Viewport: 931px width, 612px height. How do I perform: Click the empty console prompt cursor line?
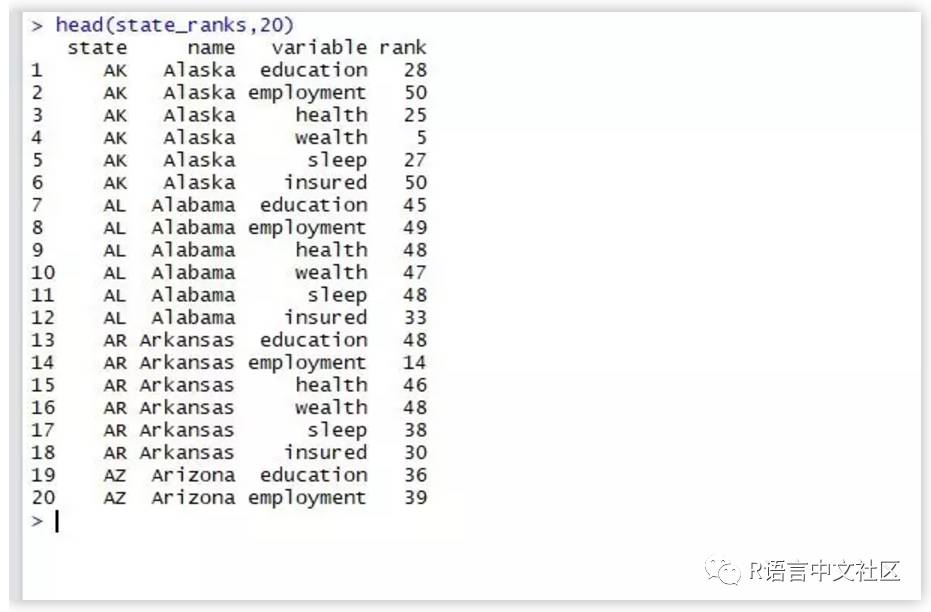coord(57,521)
